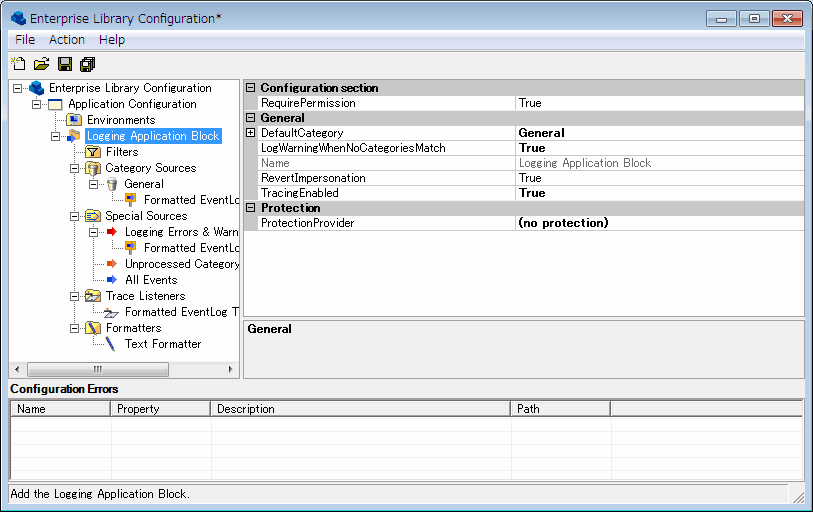The image size is (813, 512).
Task: Click the TracingEnabled True value
Action: click(532, 193)
